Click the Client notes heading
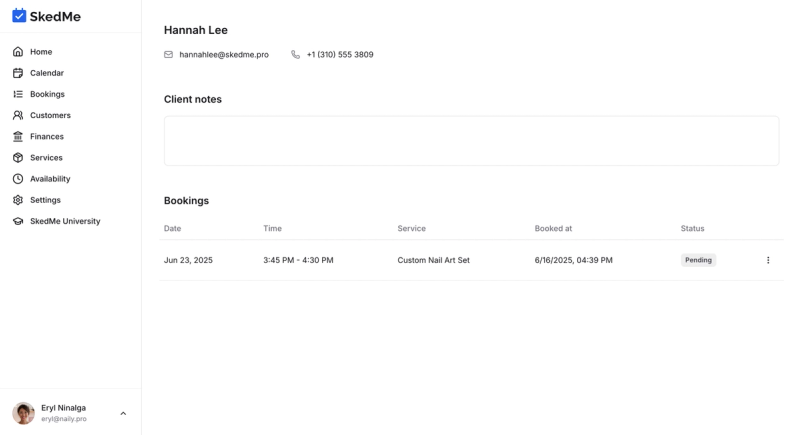The width and height of the screenshot is (800, 435). coord(193,99)
